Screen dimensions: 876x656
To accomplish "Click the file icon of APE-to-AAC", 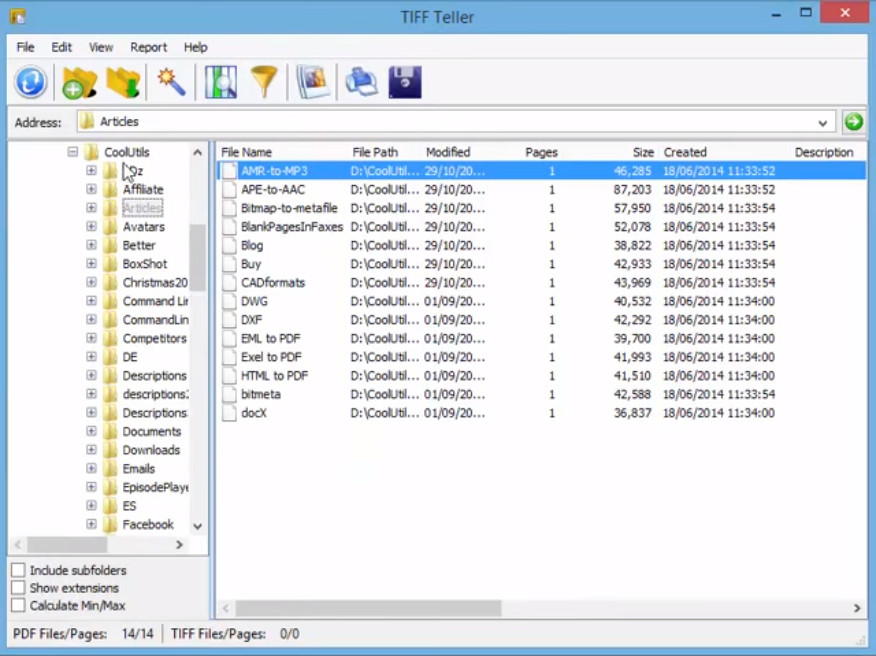I will coord(229,189).
